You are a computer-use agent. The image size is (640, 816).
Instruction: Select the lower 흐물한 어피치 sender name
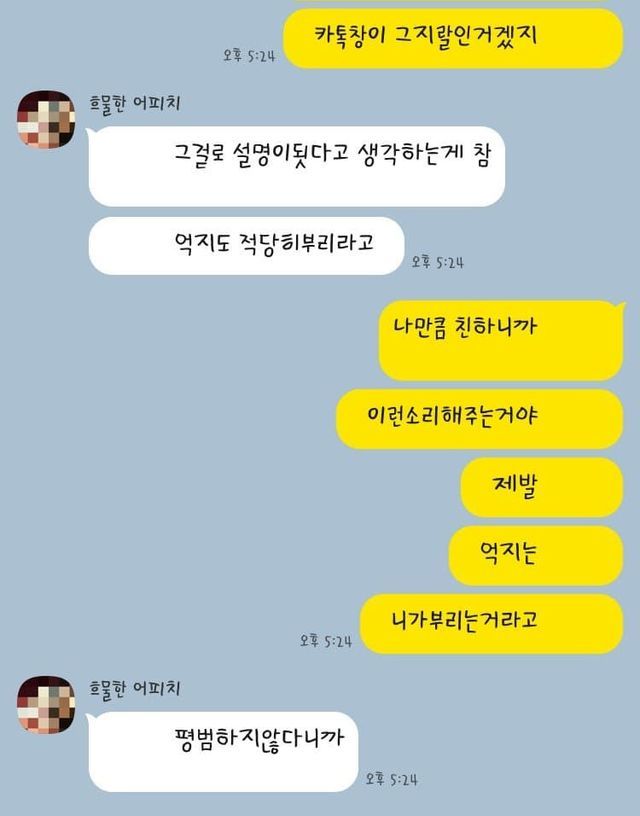click(x=135, y=689)
